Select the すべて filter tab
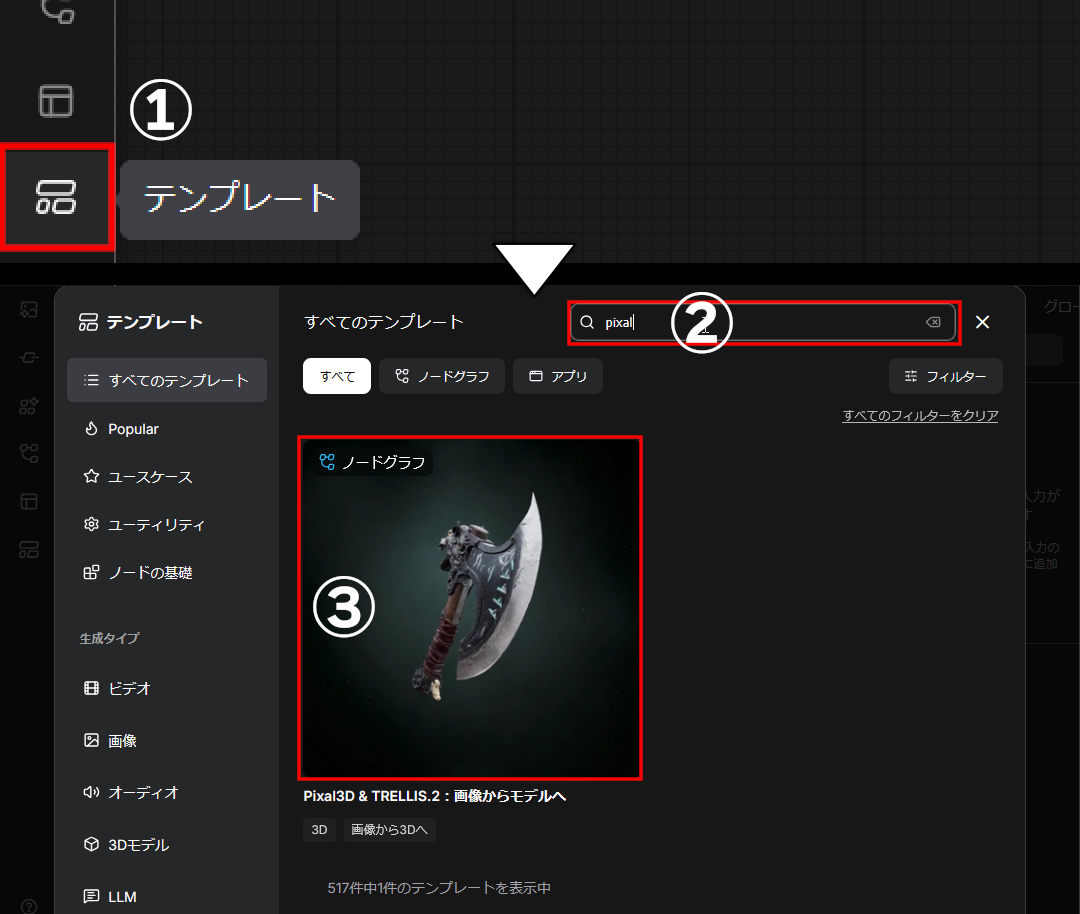Image resolution: width=1080 pixels, height=914 pixels. [337, 376]
